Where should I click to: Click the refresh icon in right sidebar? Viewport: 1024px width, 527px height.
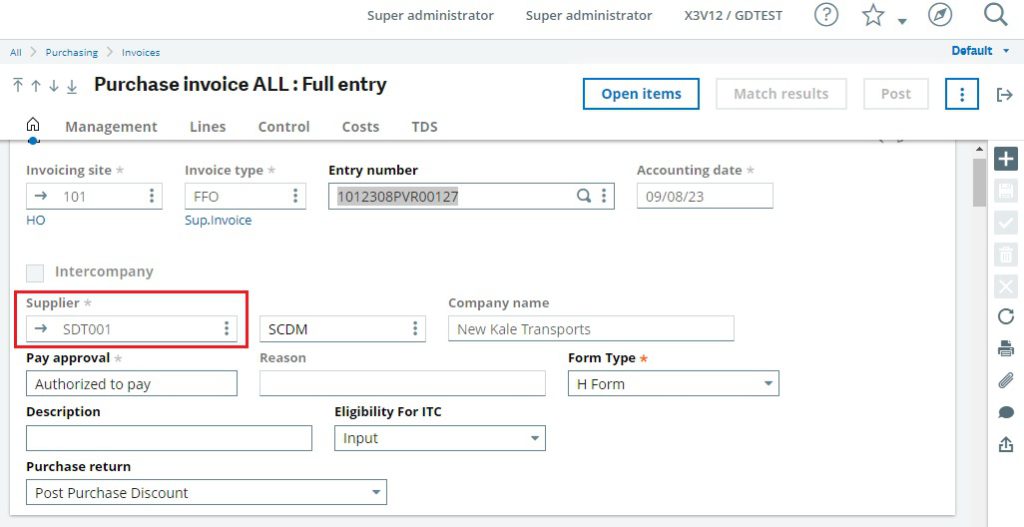(1006, 317)
